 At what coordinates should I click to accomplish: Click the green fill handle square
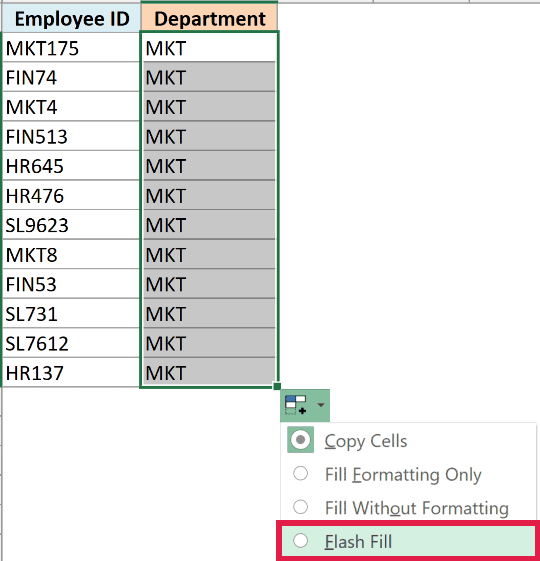pyautogui.click(x=277, y=386)
